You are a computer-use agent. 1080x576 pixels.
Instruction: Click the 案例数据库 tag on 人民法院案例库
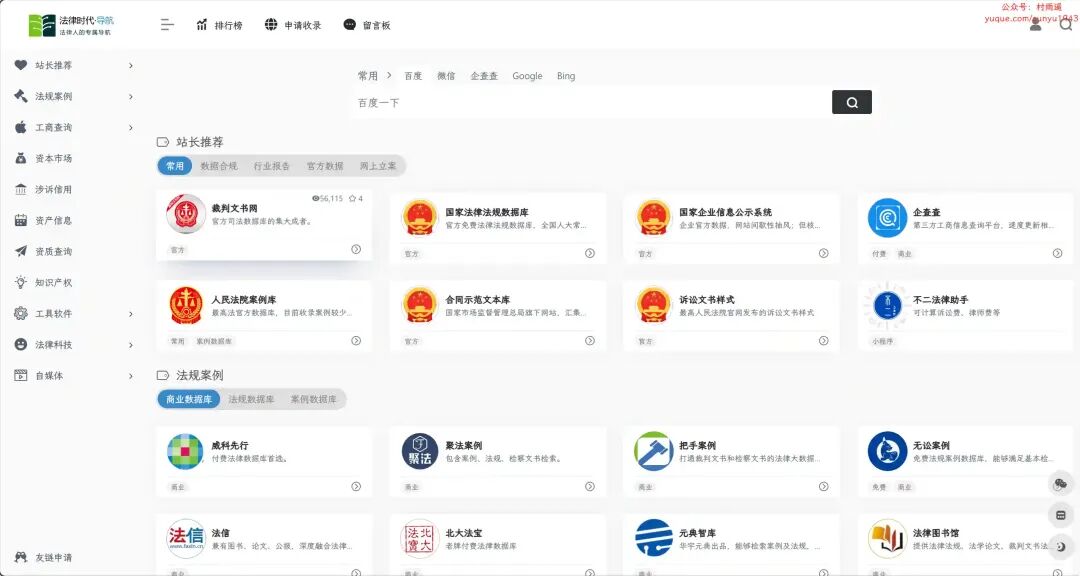214,341
